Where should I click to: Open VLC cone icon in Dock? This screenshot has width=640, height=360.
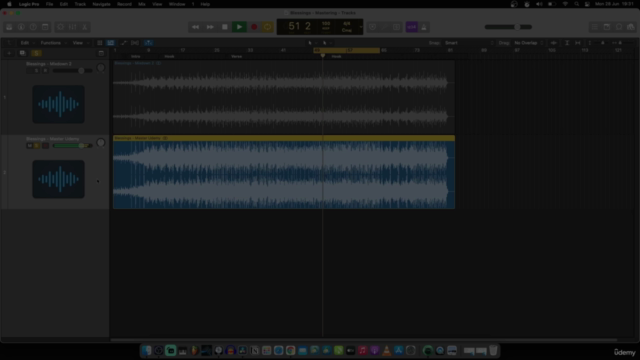387,350
